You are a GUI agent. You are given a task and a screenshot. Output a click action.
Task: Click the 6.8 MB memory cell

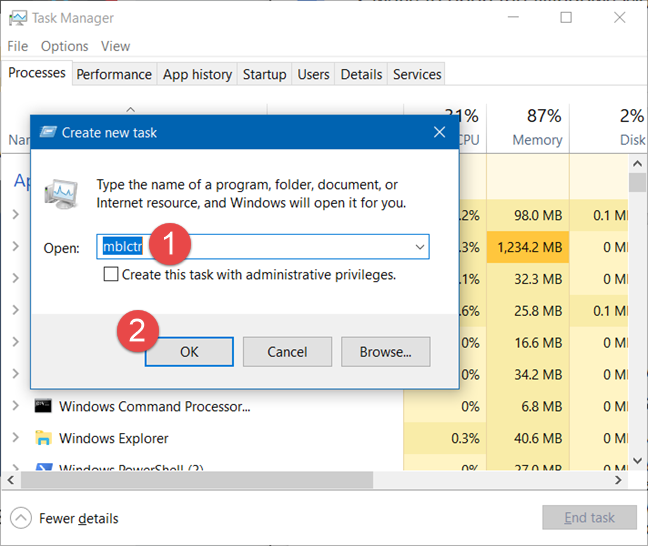(528, 406)
